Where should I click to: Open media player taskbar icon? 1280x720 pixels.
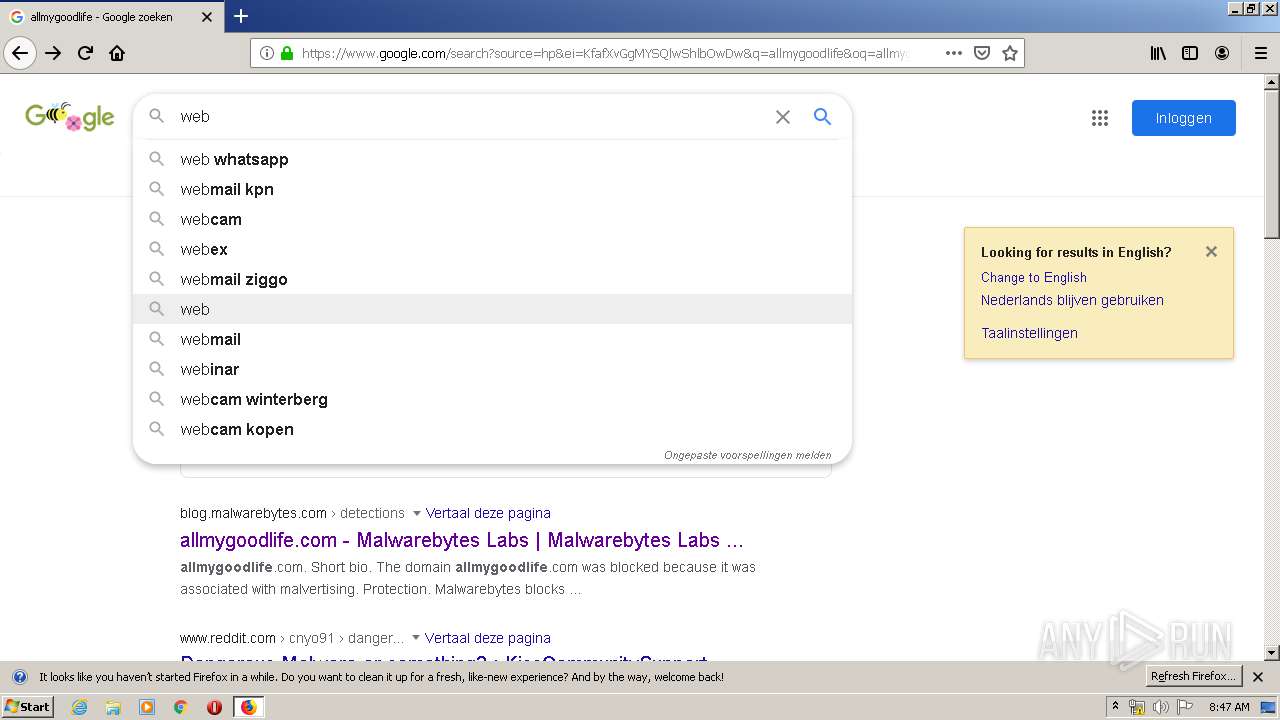pos(147,707)
